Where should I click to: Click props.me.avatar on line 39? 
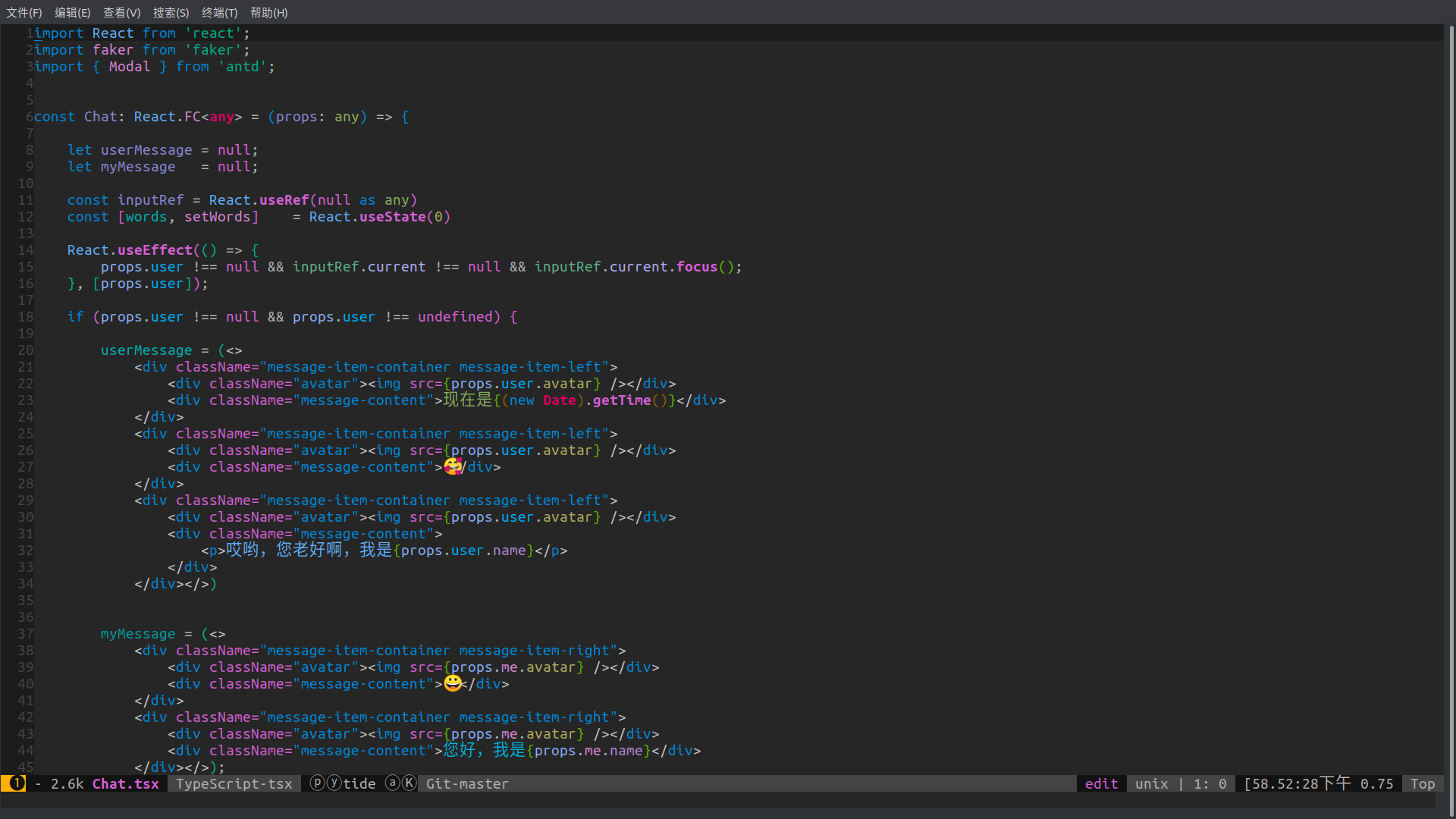pyautogui.click(x=513, y=667)
